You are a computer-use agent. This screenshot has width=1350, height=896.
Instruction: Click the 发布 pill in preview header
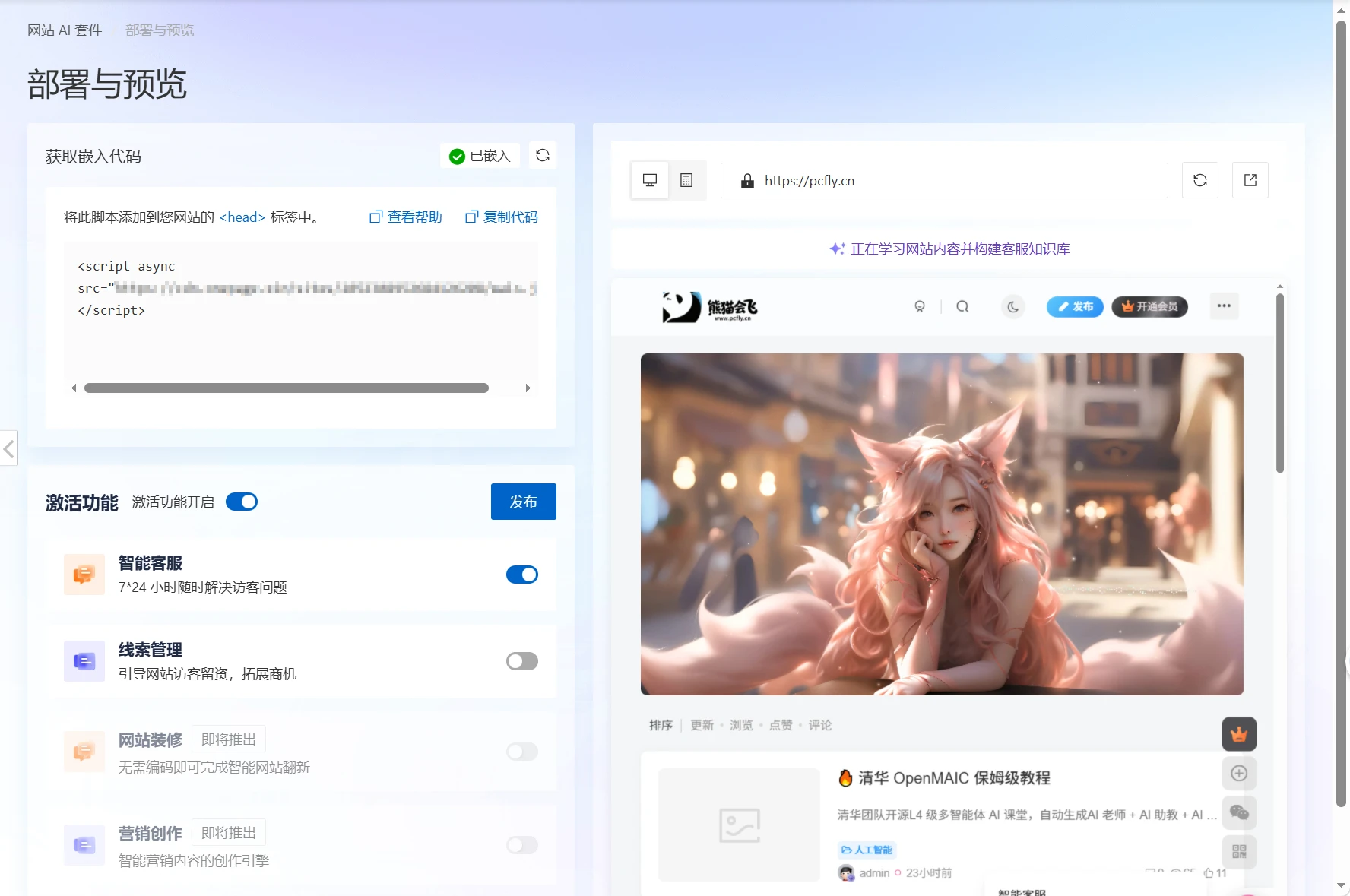[x=1075, y=306]
